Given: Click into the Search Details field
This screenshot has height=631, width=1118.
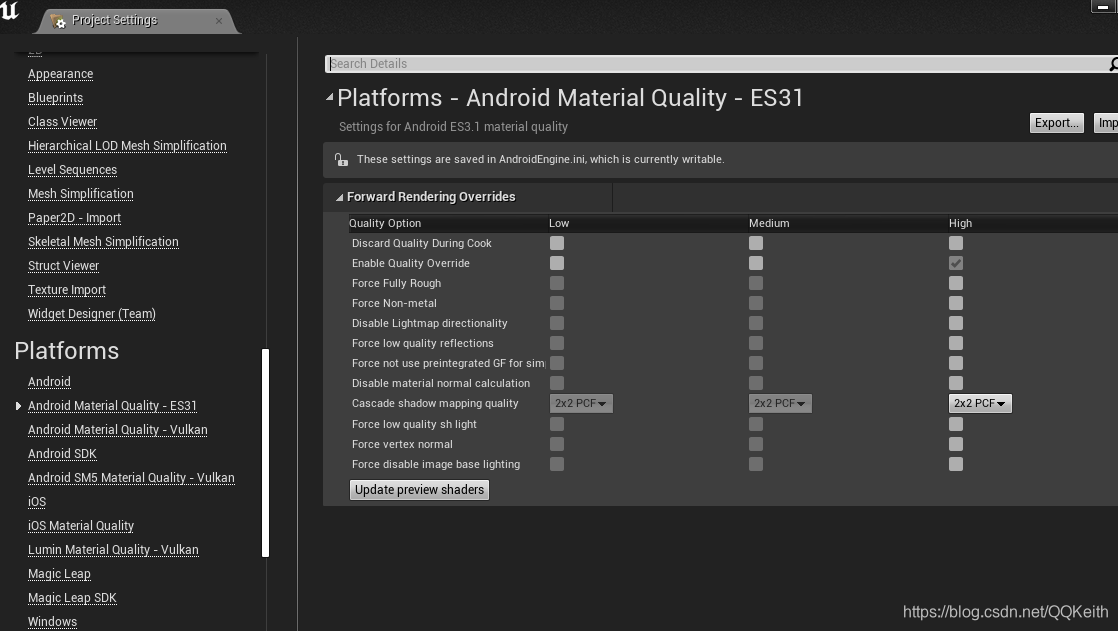Looking at the screenshot, I should (717, 63).
